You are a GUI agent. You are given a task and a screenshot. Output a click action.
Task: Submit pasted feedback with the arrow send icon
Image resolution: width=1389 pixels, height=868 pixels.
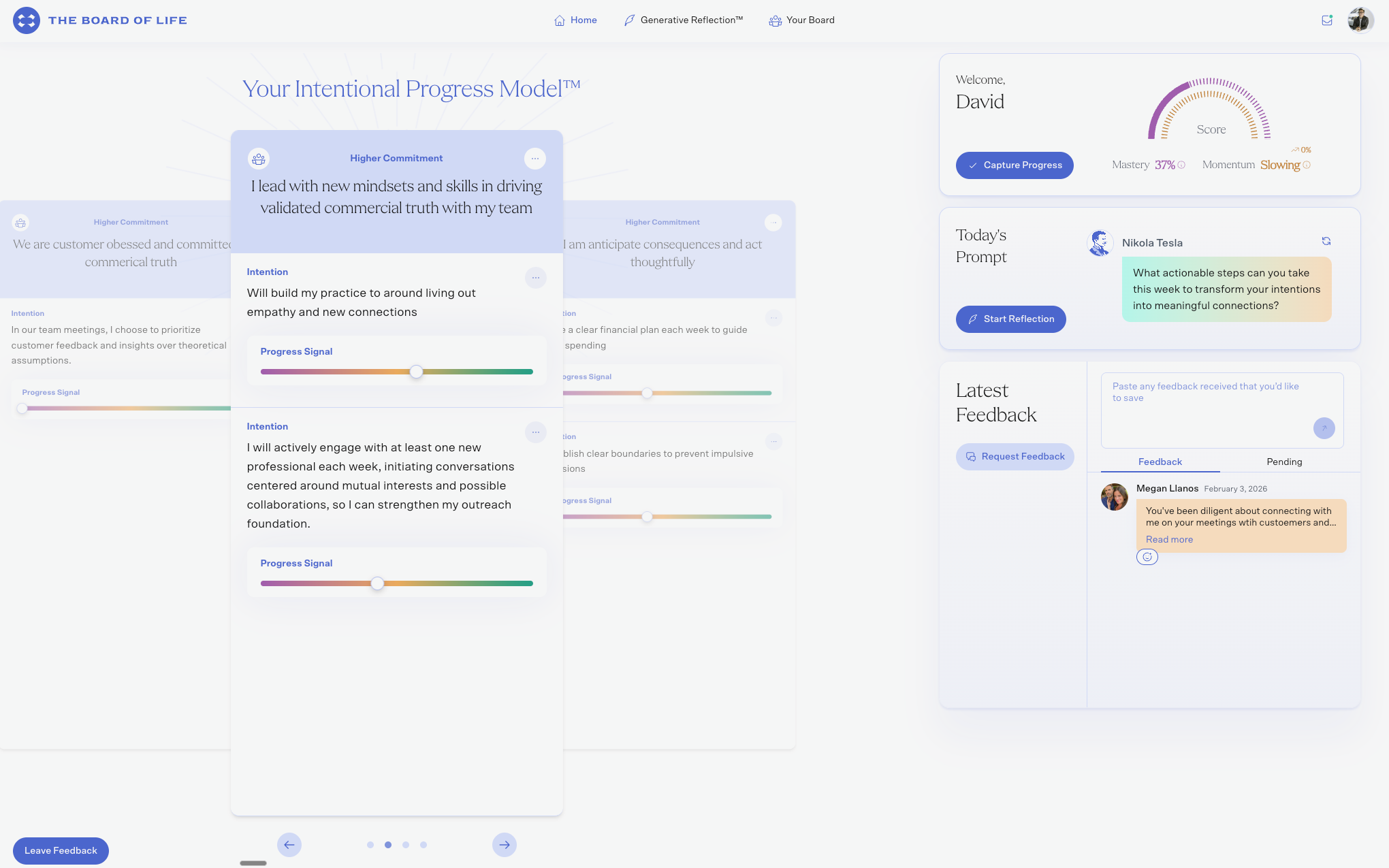pyautogui.click(x=1324, y=428)
